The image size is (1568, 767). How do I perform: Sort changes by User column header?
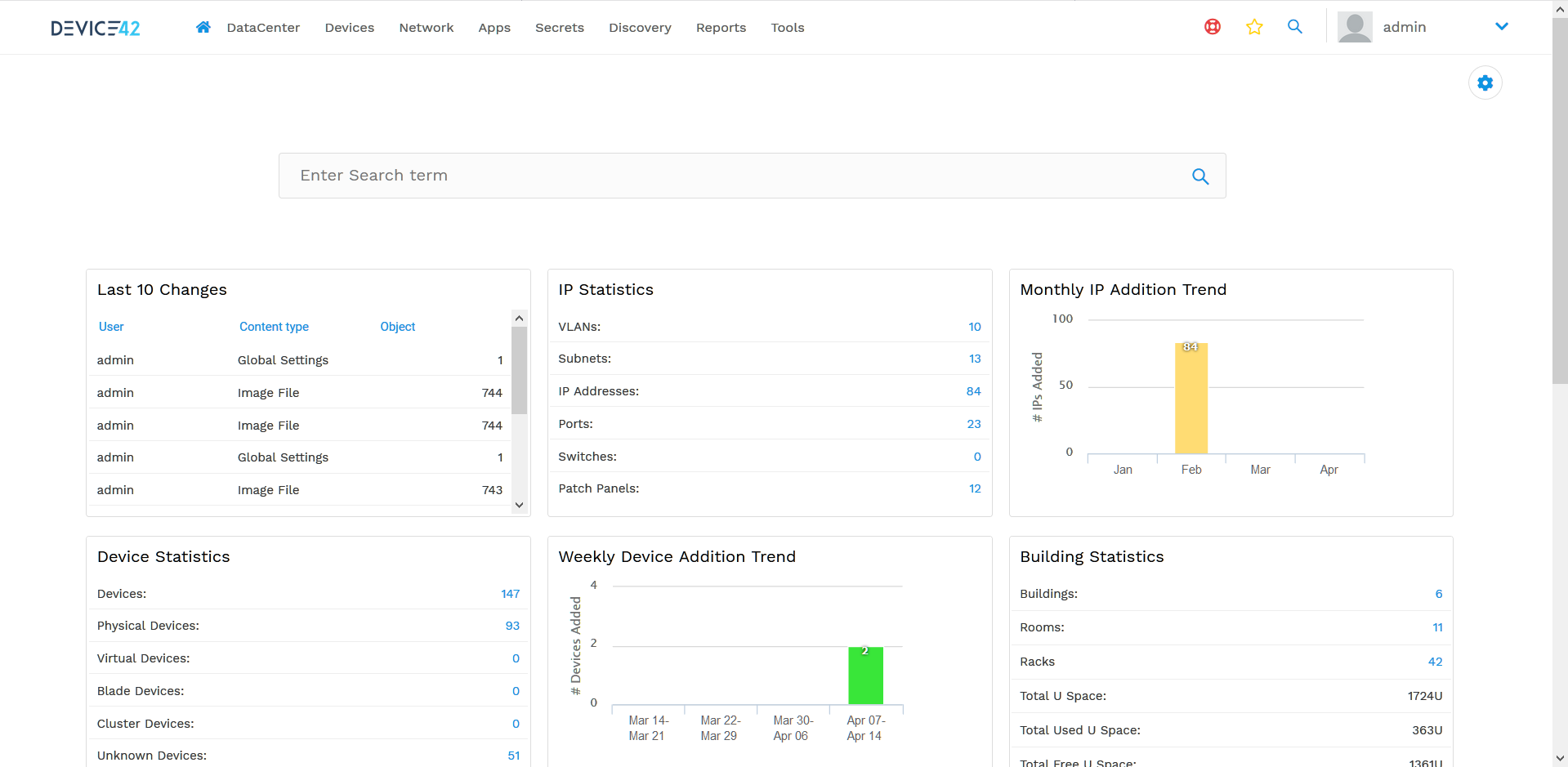pyautogui.click(x=111, y=327)
